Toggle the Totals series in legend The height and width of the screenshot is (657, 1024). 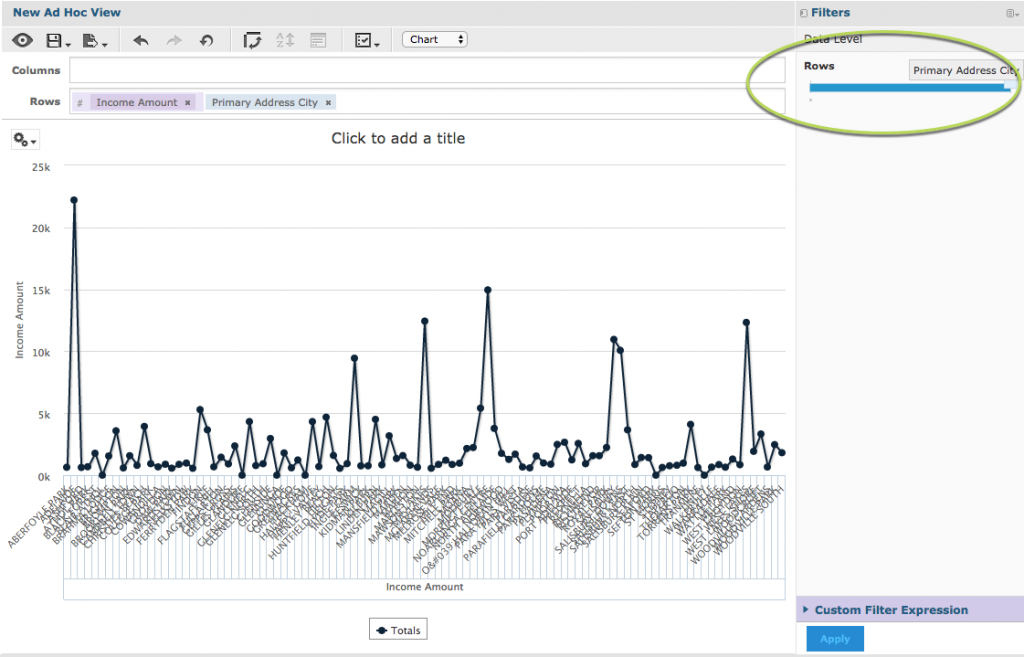pyautogui.click(x=397, y=630)
